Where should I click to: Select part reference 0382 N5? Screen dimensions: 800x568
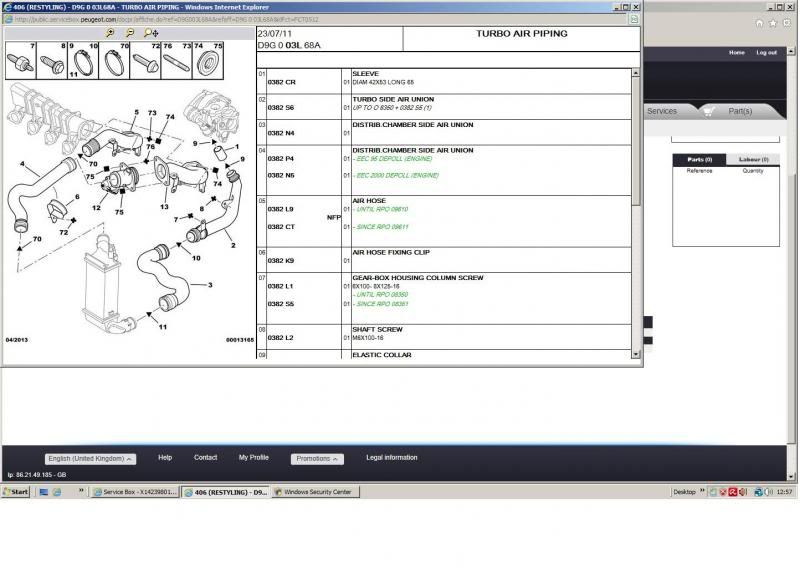(281, 176)
